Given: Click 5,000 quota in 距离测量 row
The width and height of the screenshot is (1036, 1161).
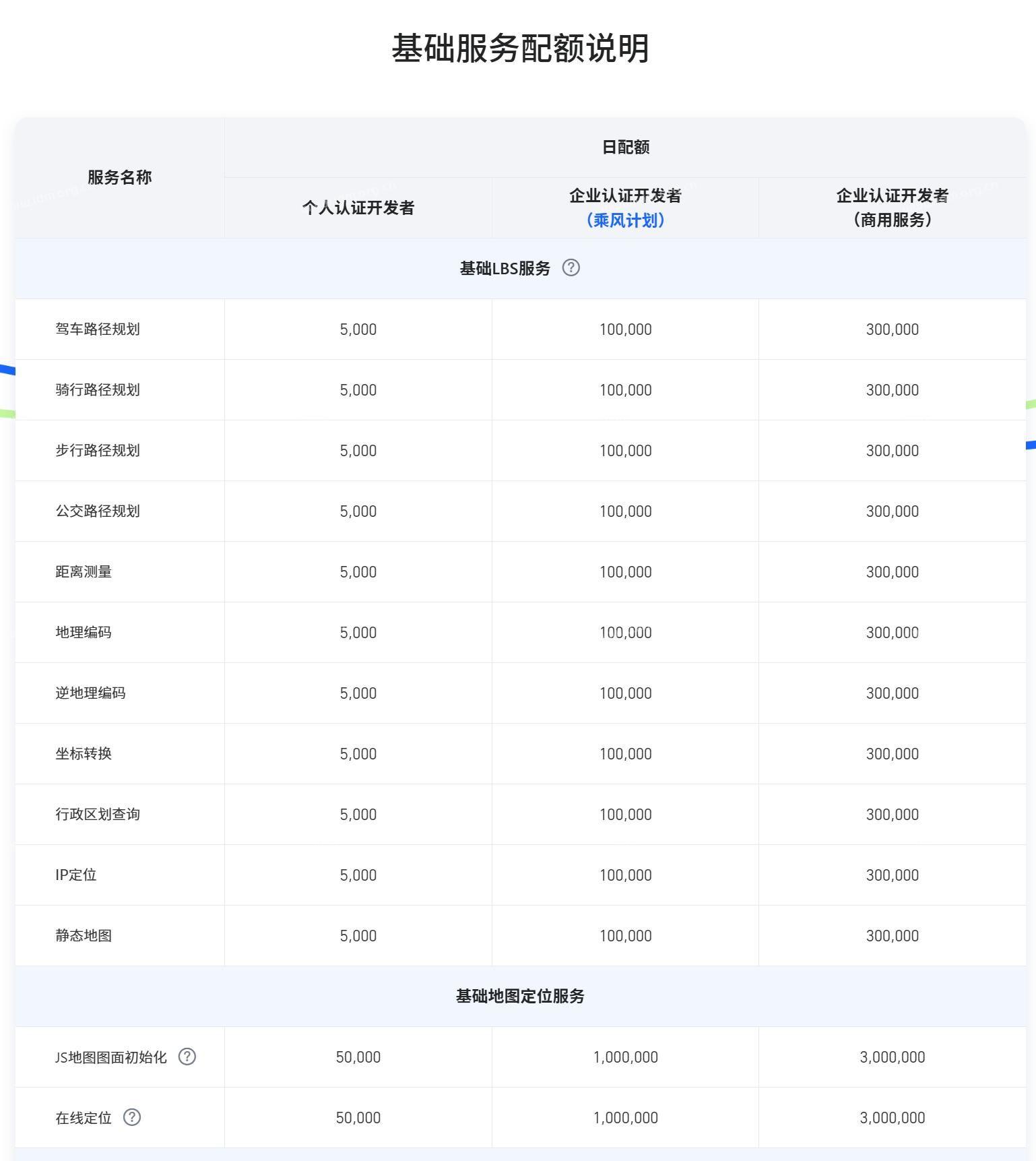Looking at the screenshot, I should point(358,572).
